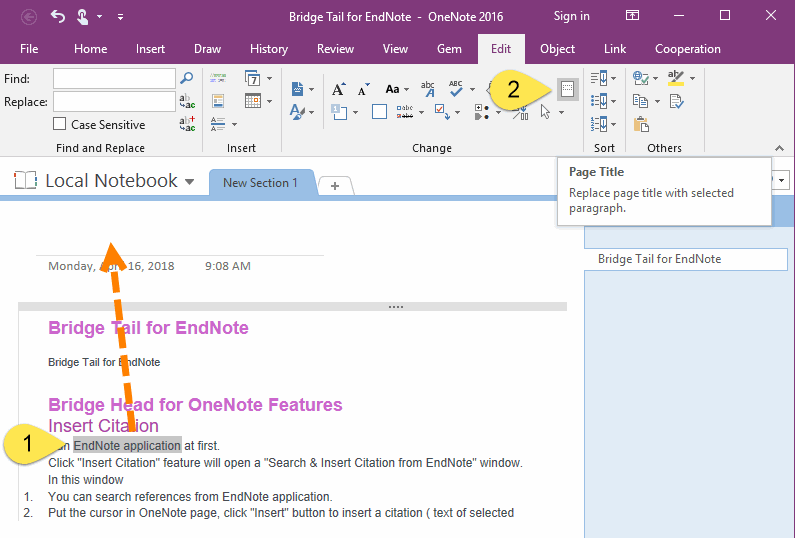Click the Bridge Head for OneNote Features heading
795x538 pixels.
(x=195, y=405)
